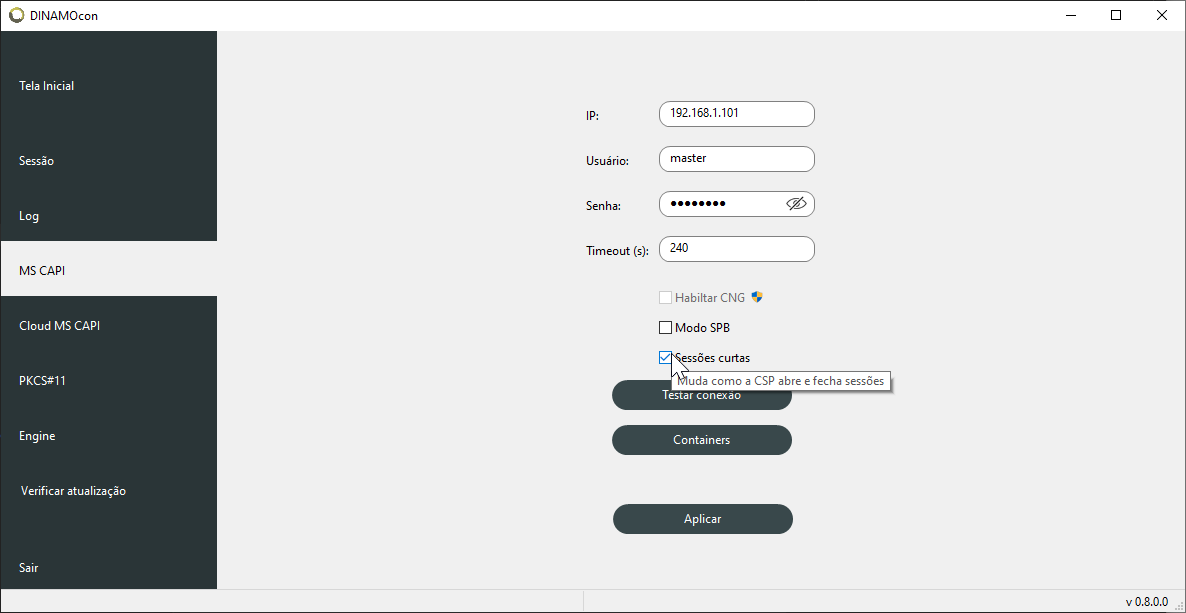This screenshot has width=1186, height=613.
Task: Click the IP address input field
Action: (x=737, y=114)
